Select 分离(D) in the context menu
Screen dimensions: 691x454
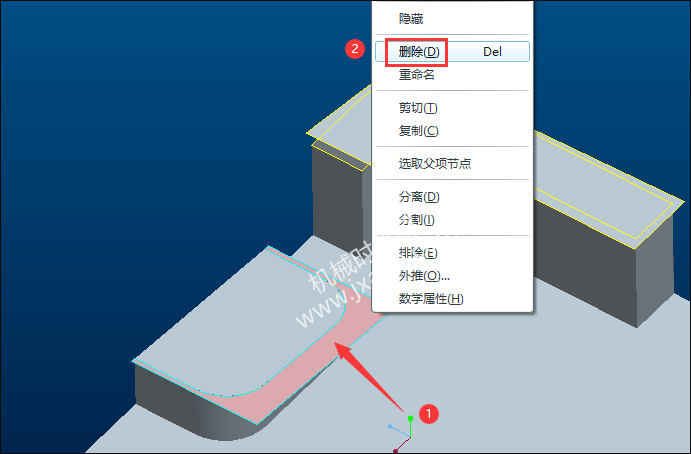click(x=419, y=197)
